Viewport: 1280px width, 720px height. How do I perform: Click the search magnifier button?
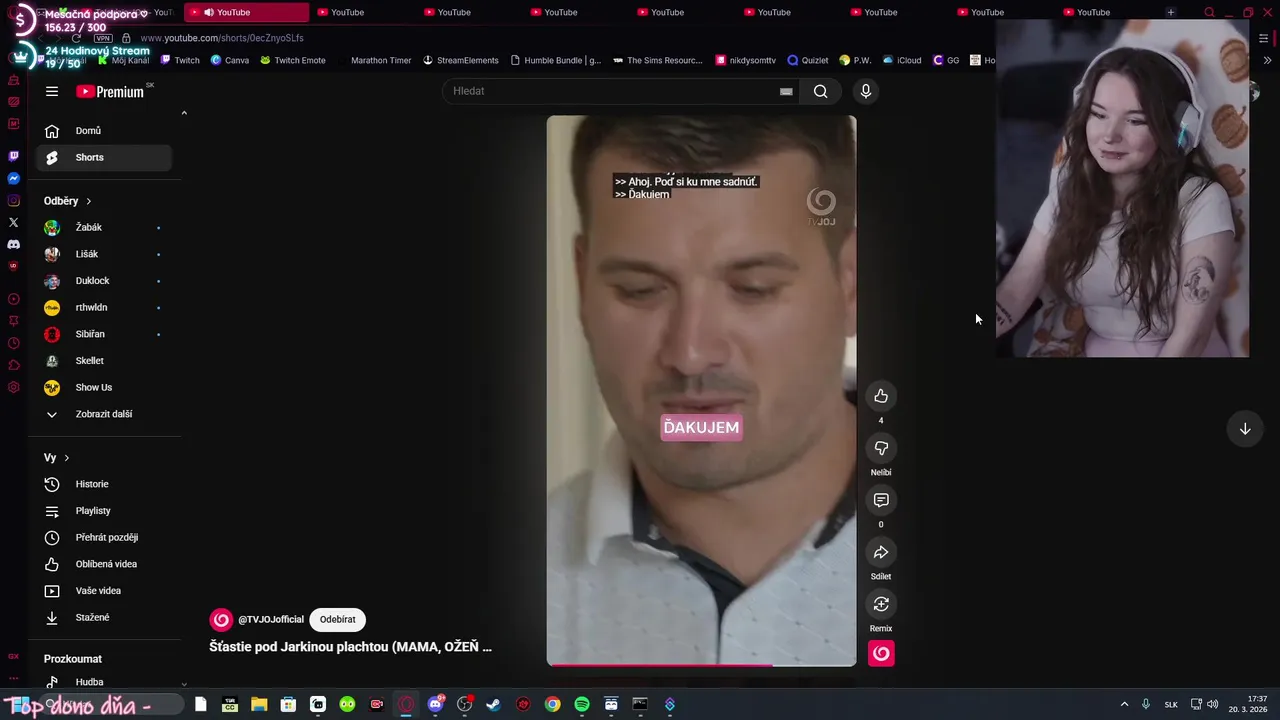point(820,91)
